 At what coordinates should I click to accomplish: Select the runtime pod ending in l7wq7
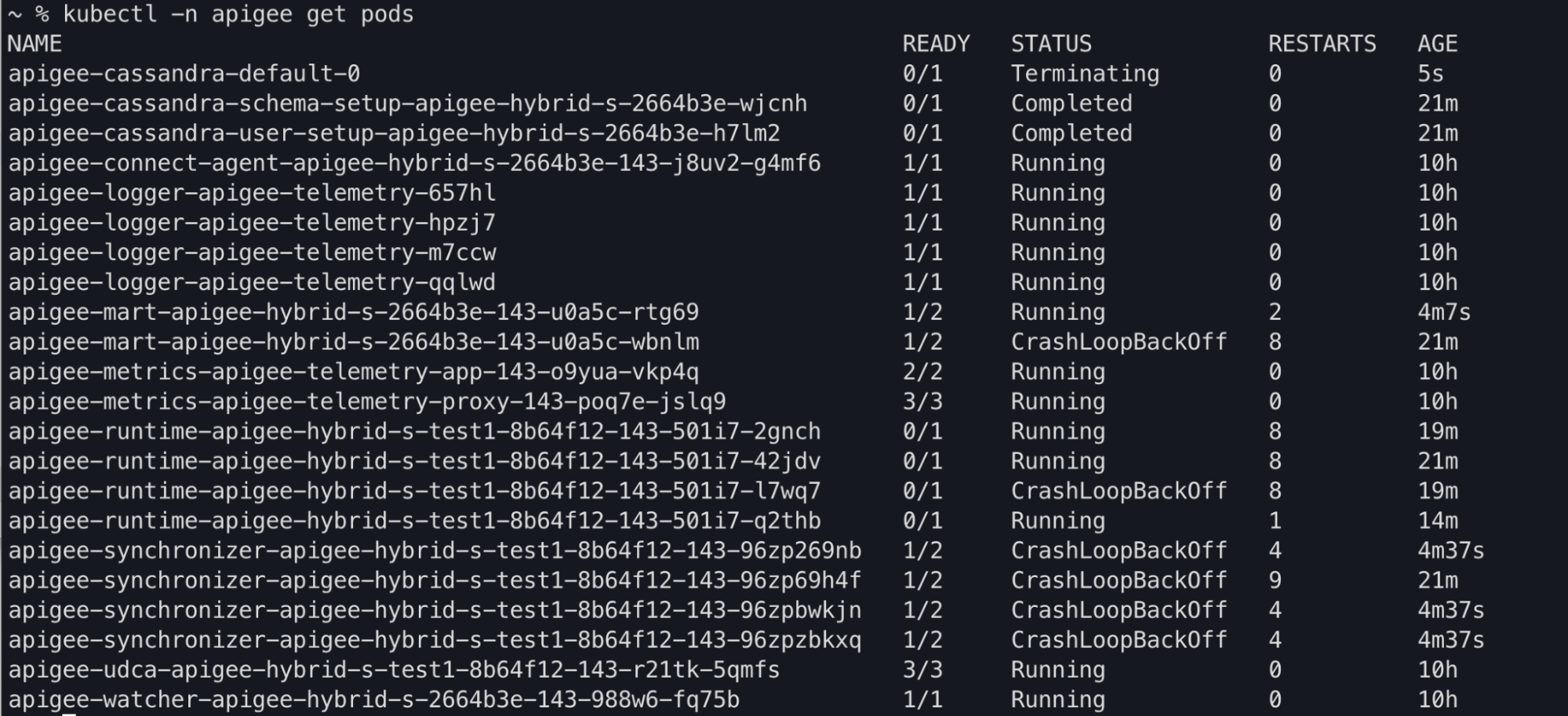click(x=414, y=491)
